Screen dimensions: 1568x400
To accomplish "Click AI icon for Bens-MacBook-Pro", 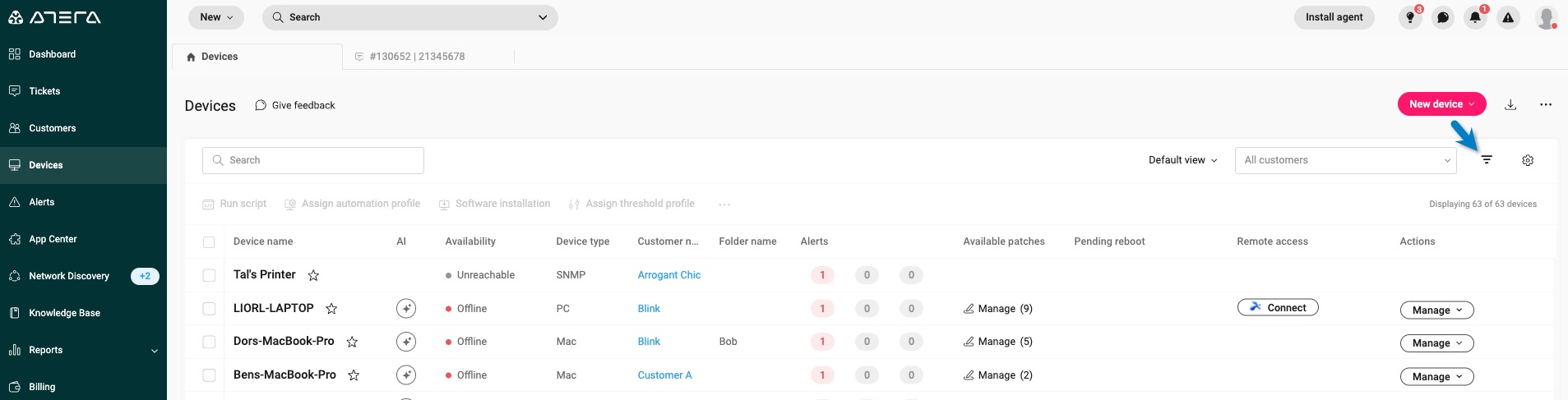I will 406,375.
